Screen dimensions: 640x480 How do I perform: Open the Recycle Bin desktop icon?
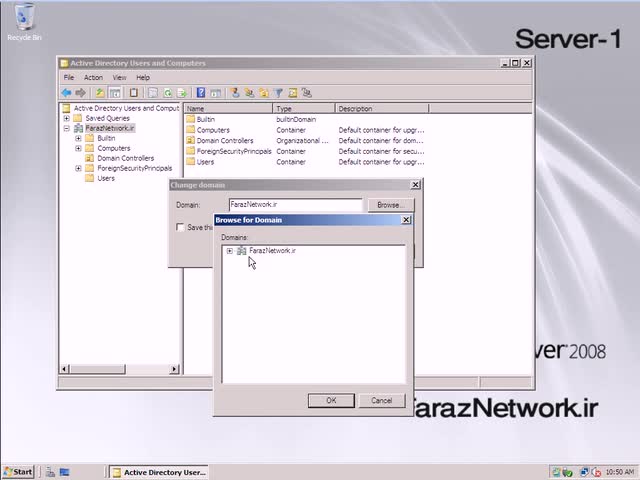point(24,22)
